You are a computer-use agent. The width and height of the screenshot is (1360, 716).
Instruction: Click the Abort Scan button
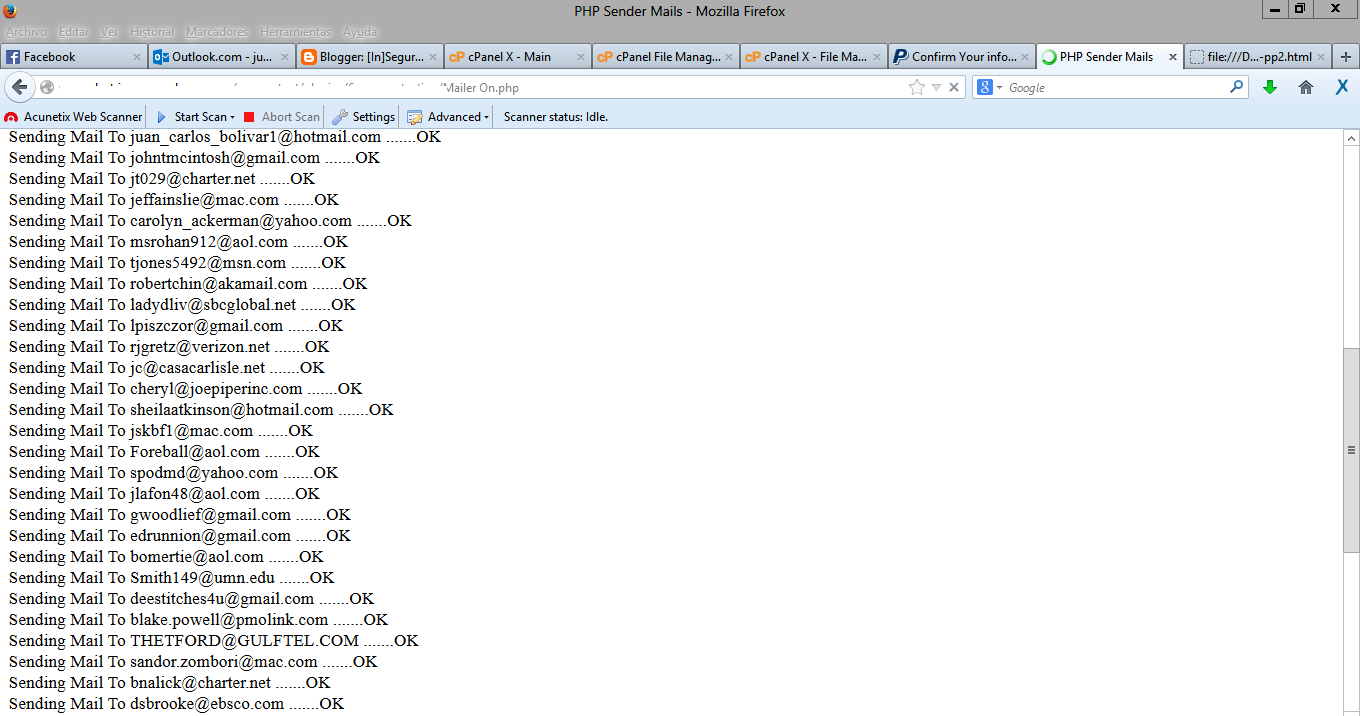(282, 117)
